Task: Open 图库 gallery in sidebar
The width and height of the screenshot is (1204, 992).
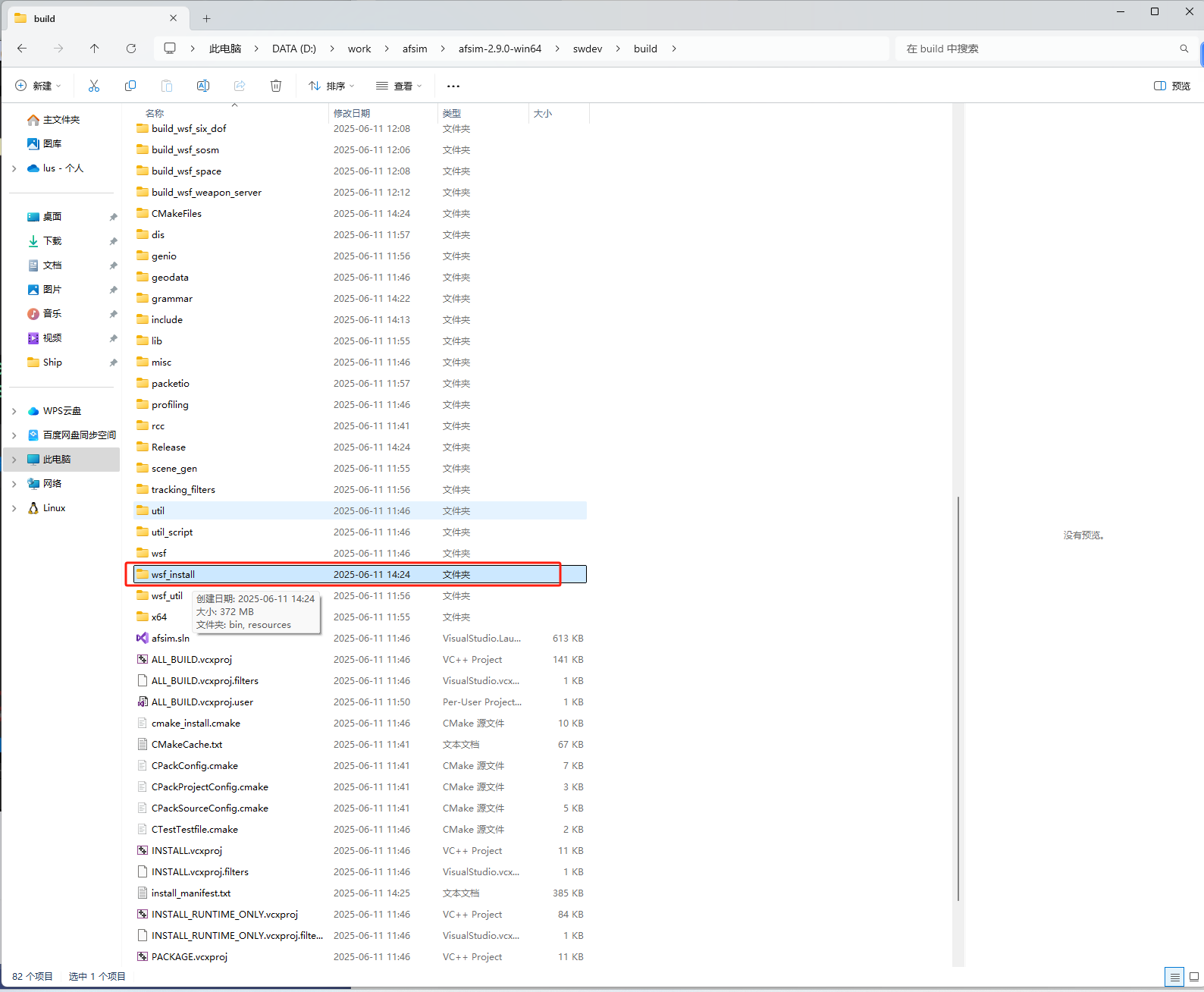Action: click(52, 144)
